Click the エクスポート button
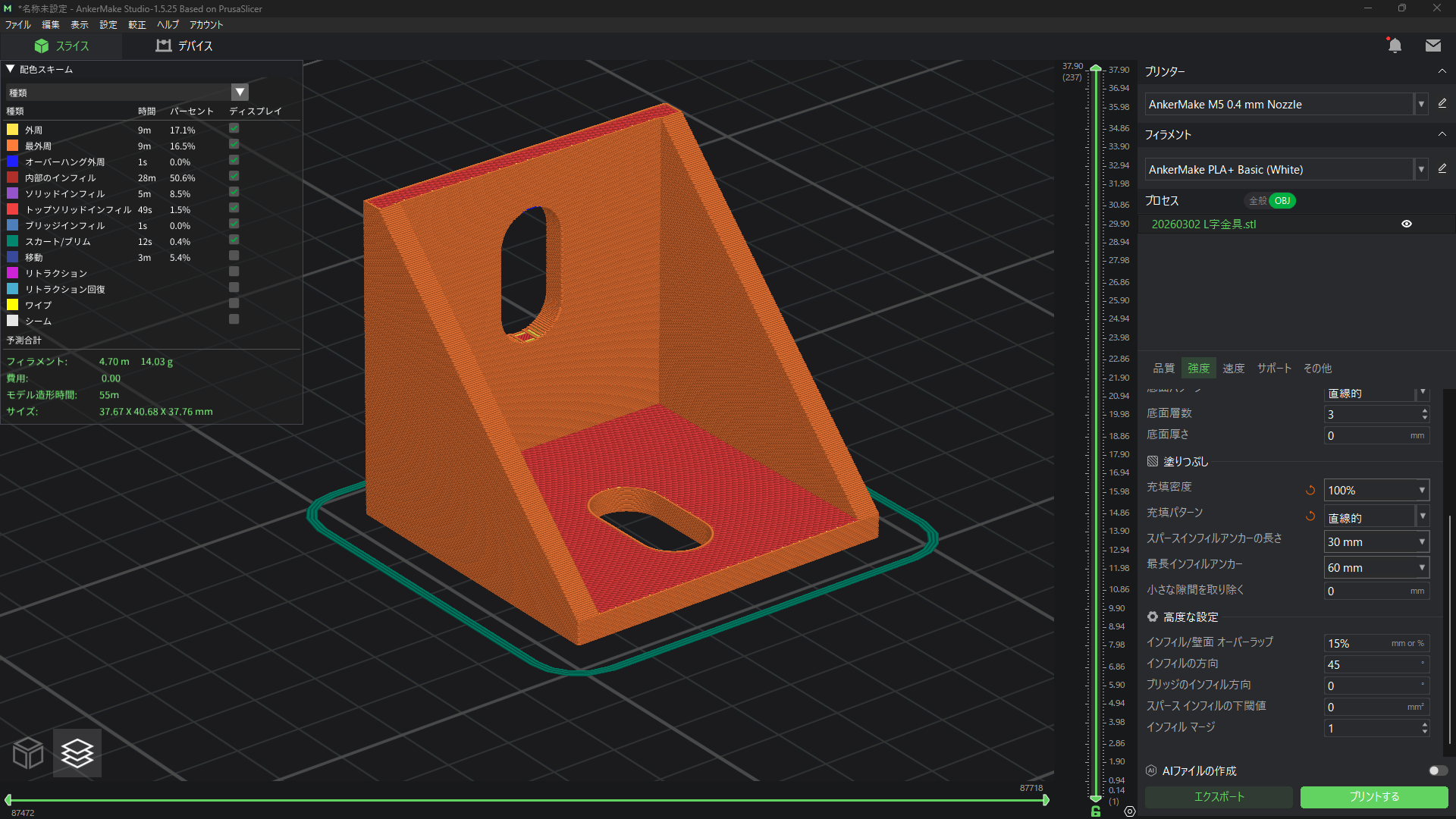This screenshot has height=819, width=1456. [x=1219, y=797]
